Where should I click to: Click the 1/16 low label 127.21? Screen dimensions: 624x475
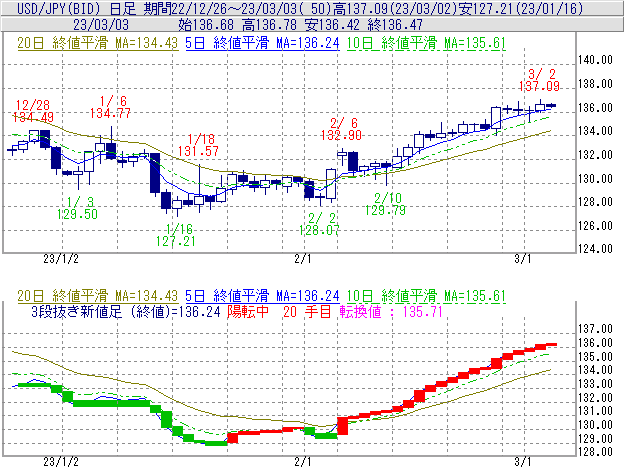[176, 241]
